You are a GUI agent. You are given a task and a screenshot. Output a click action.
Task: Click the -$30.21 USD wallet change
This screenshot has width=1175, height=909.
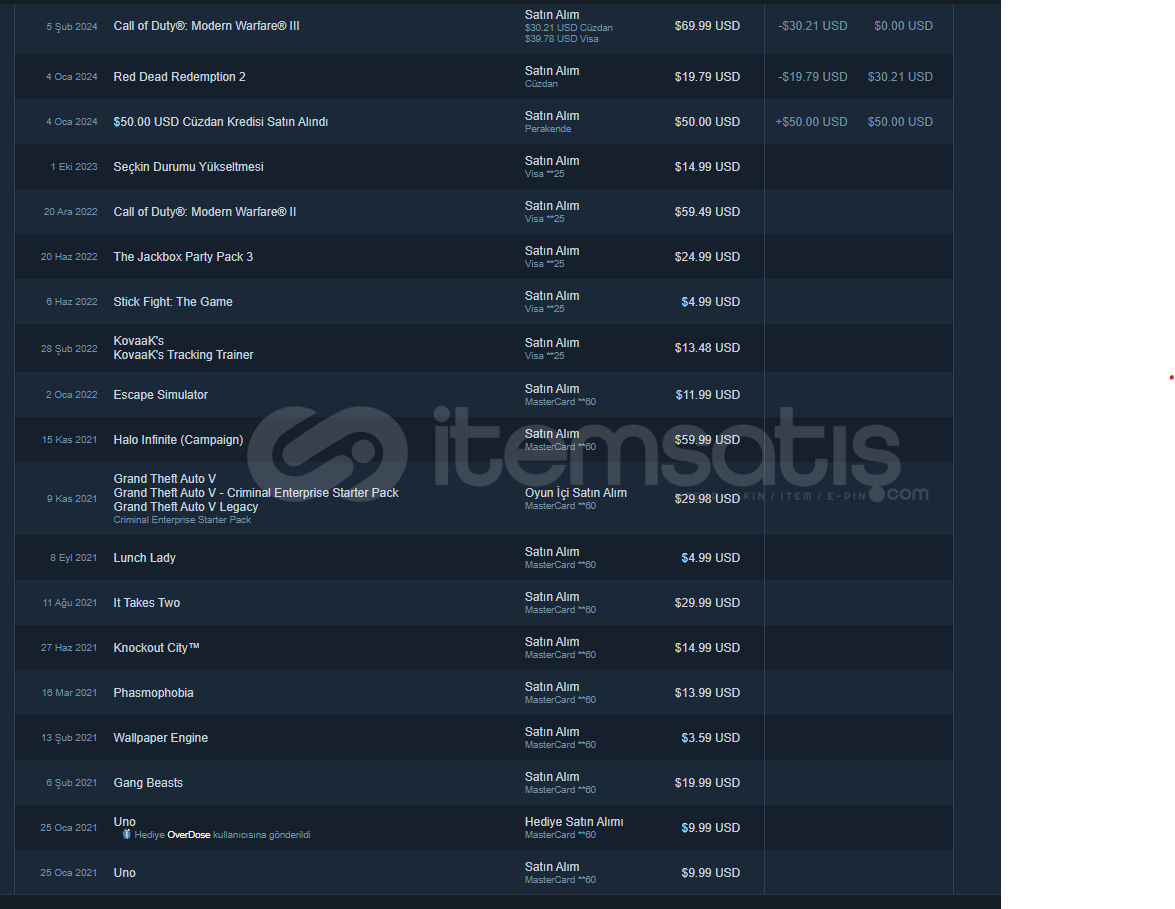(x=813, y=26)
